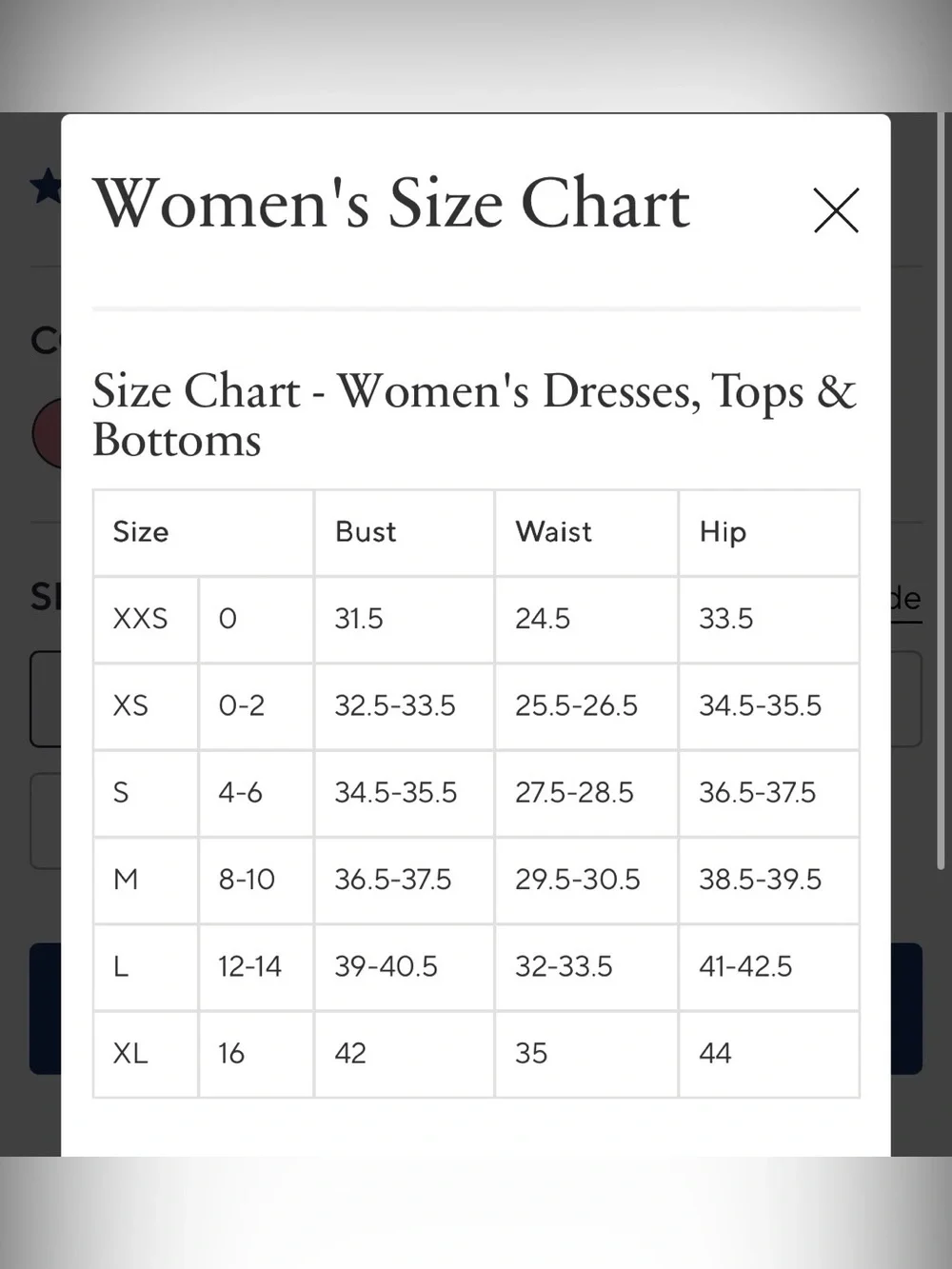Click the Women's Size Chart heading

(x=390, y=204)
